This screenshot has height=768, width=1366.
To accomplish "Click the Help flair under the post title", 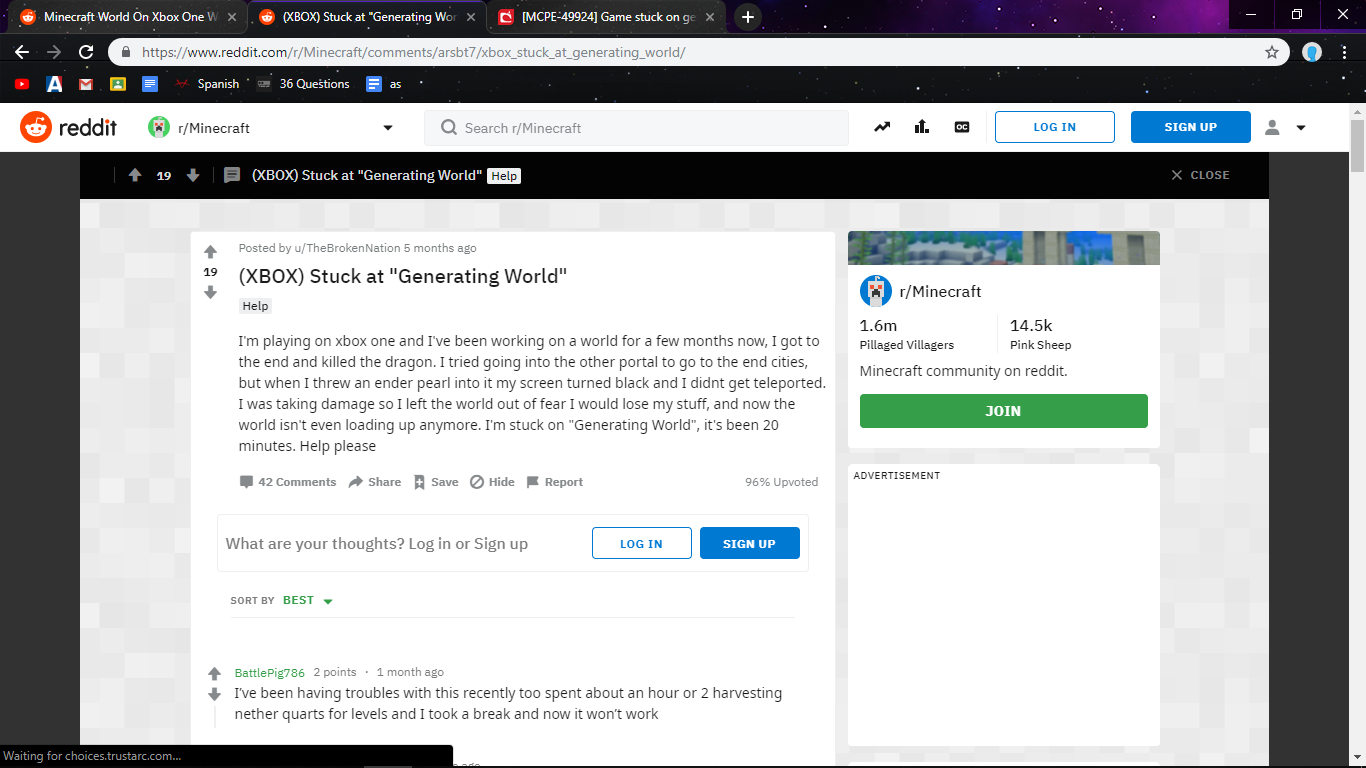I will (x=256, y=306).
